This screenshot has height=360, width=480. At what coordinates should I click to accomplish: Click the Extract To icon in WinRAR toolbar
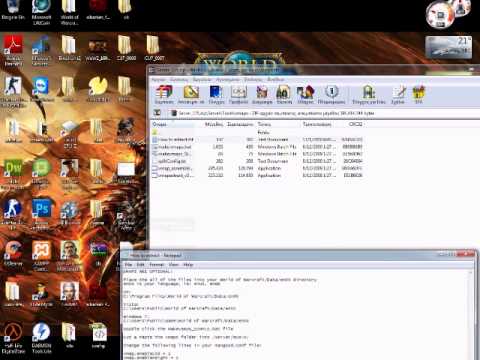(191, 95)
